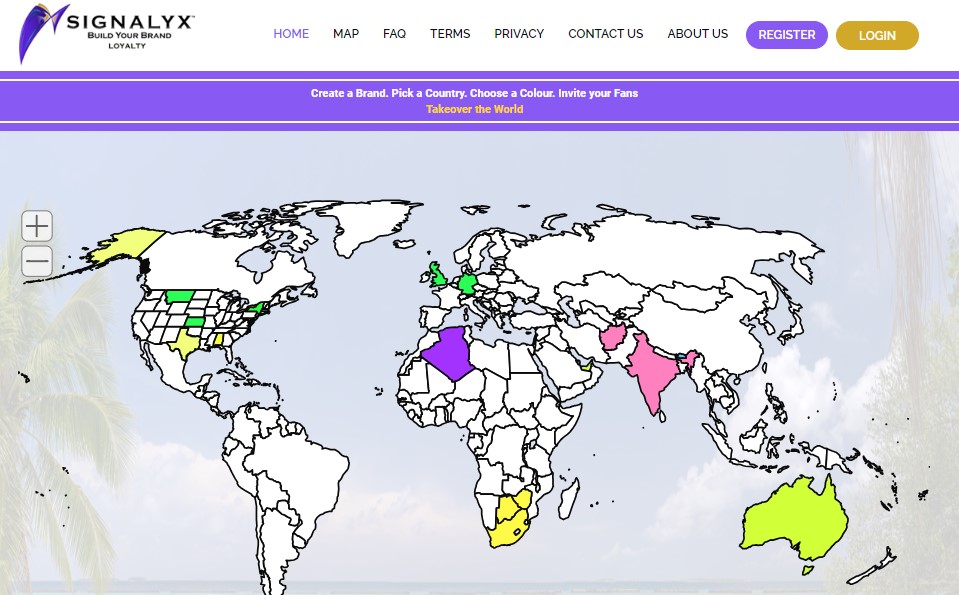View the PRIVACY page

(519, 33)
